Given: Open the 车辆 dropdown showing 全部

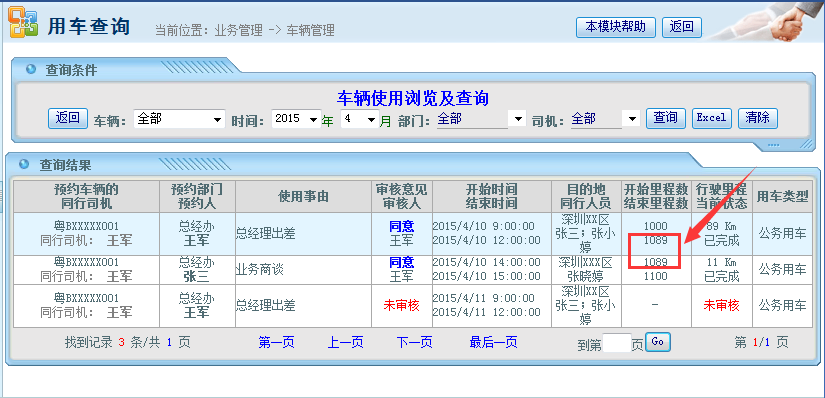Looking at the screenshot, I should (x=179, y=119).
